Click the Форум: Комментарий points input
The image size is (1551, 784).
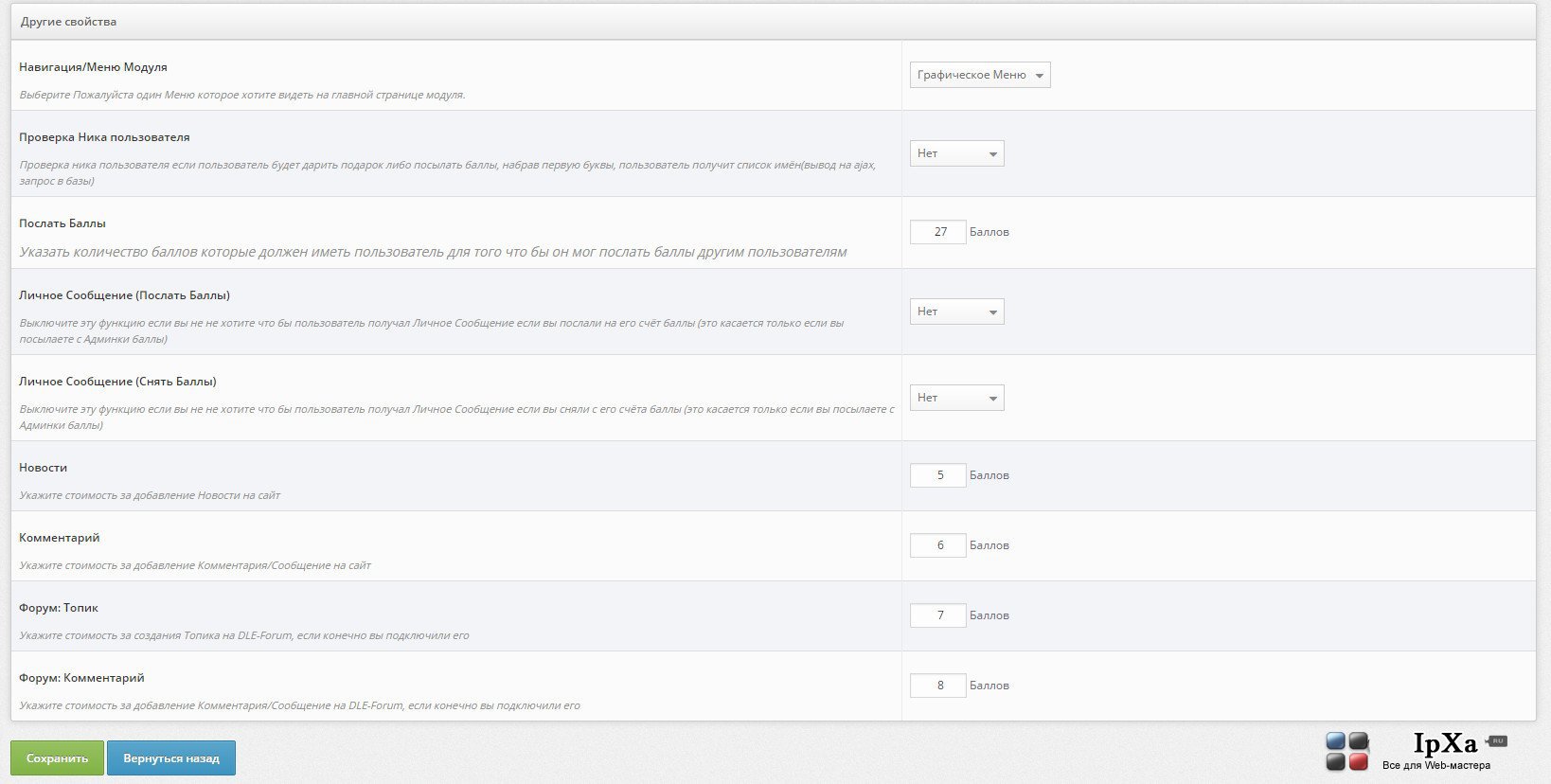tap(938, 686)
